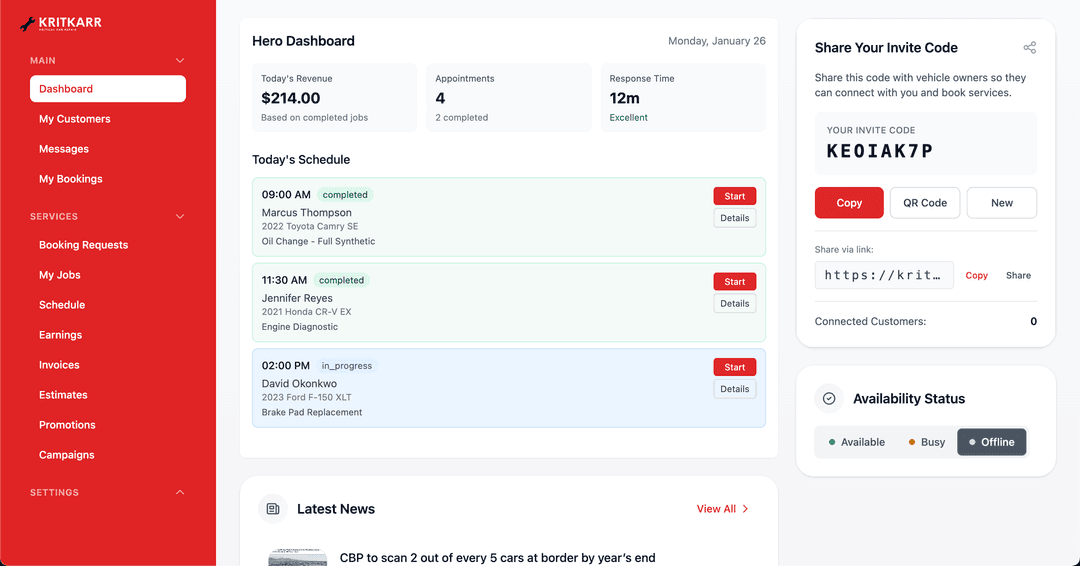Click the share icon in invite card
This screenshot has height=566, width=1080.
click(x=1029, y=48)
